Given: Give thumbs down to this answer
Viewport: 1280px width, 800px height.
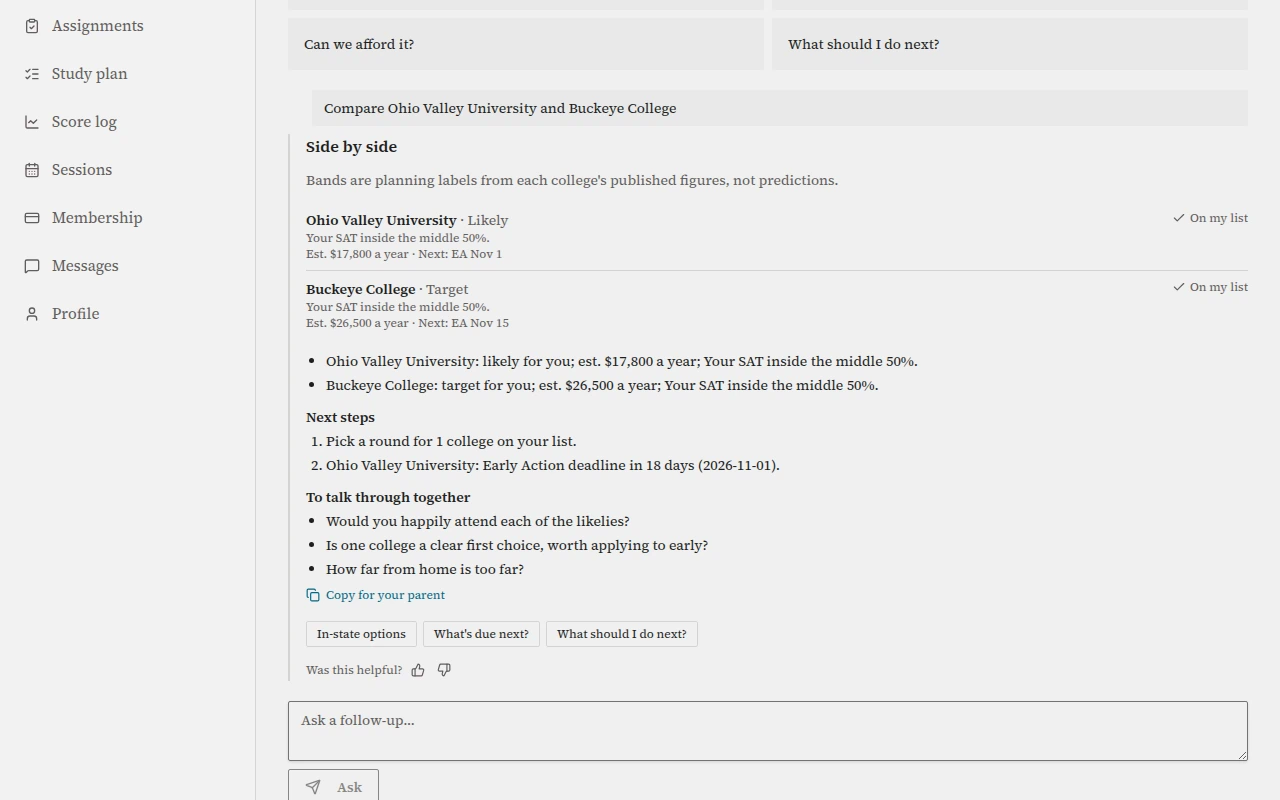Looking at the screenshot, I should point(444,670).
